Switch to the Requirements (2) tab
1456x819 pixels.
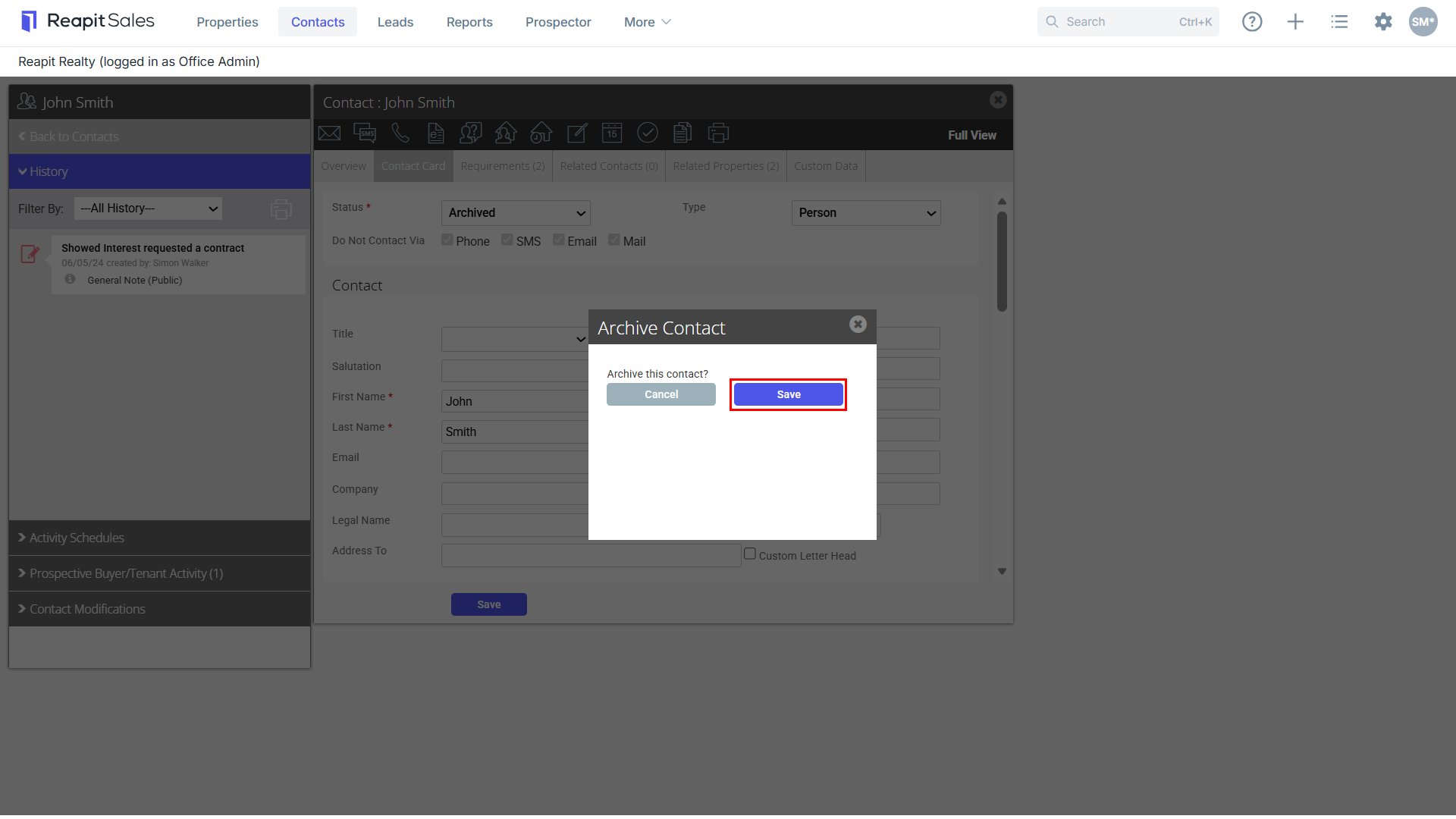tap(503, 166)
